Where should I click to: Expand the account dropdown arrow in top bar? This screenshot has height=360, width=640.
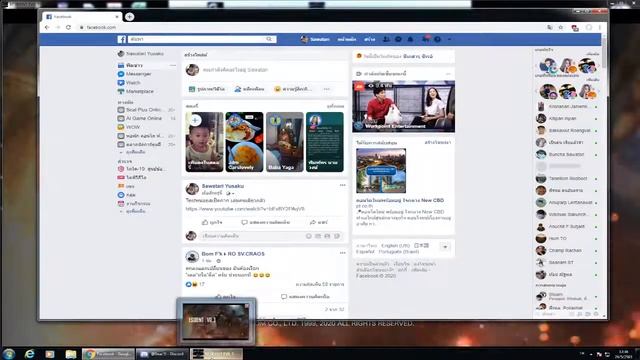tap(449, 39)
